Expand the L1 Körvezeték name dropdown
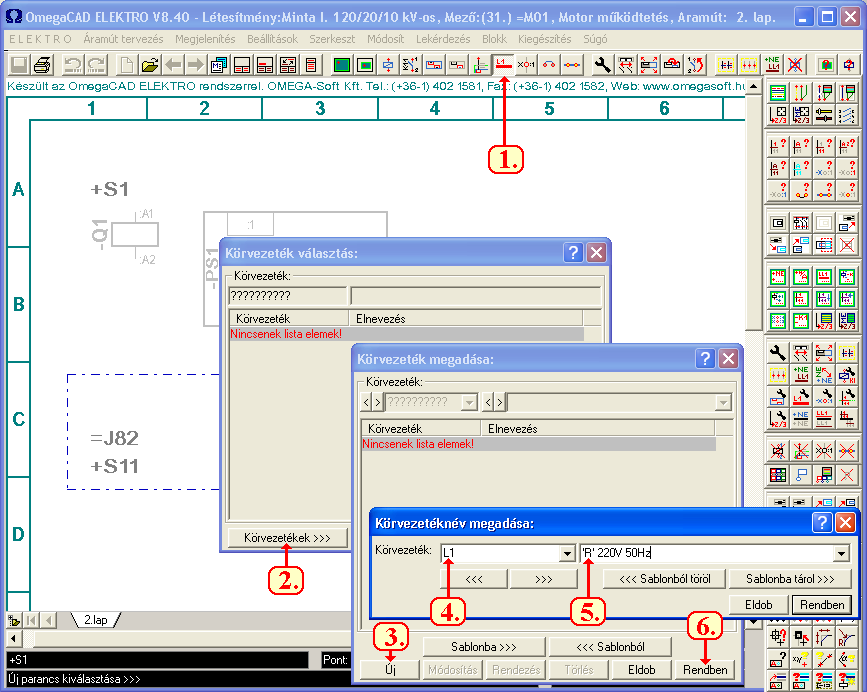867x692 pixels. (x=567, y=553)
